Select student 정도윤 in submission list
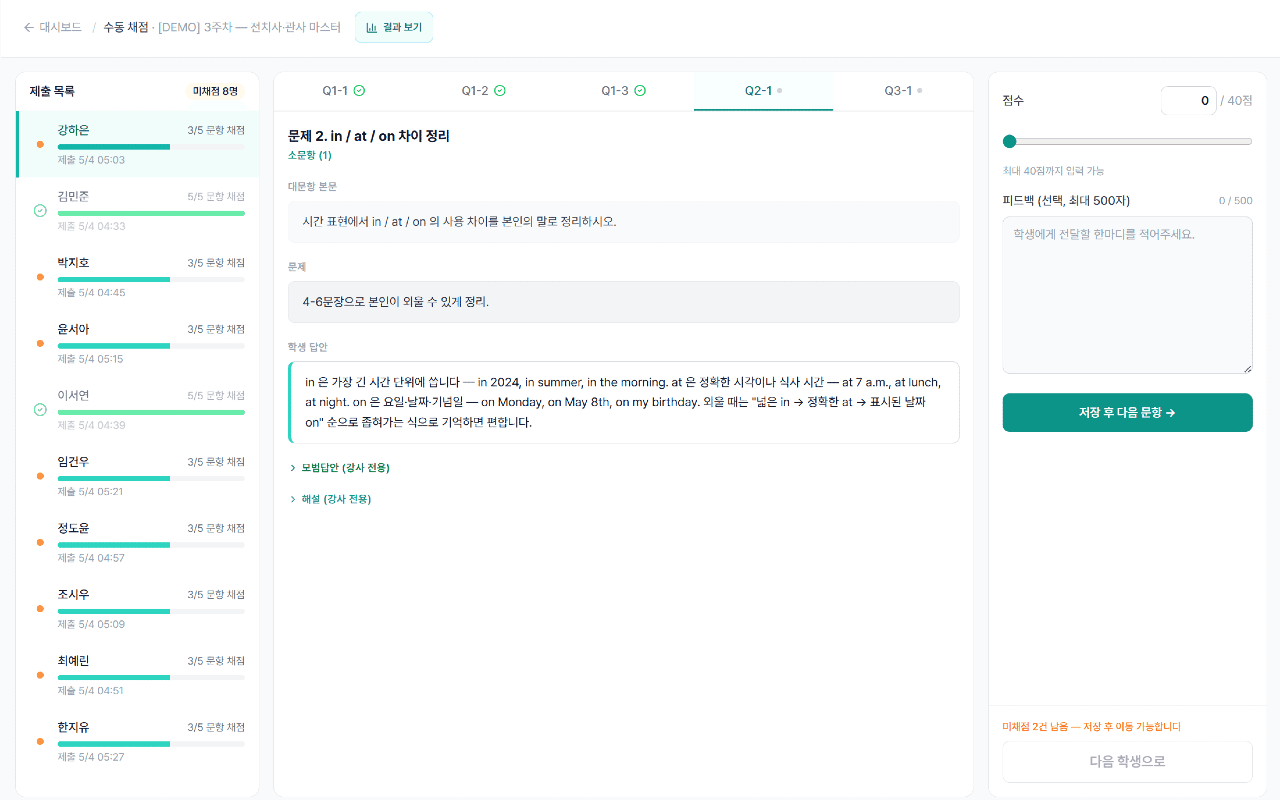Screen dimensions: 1280x800 [138, 543]
